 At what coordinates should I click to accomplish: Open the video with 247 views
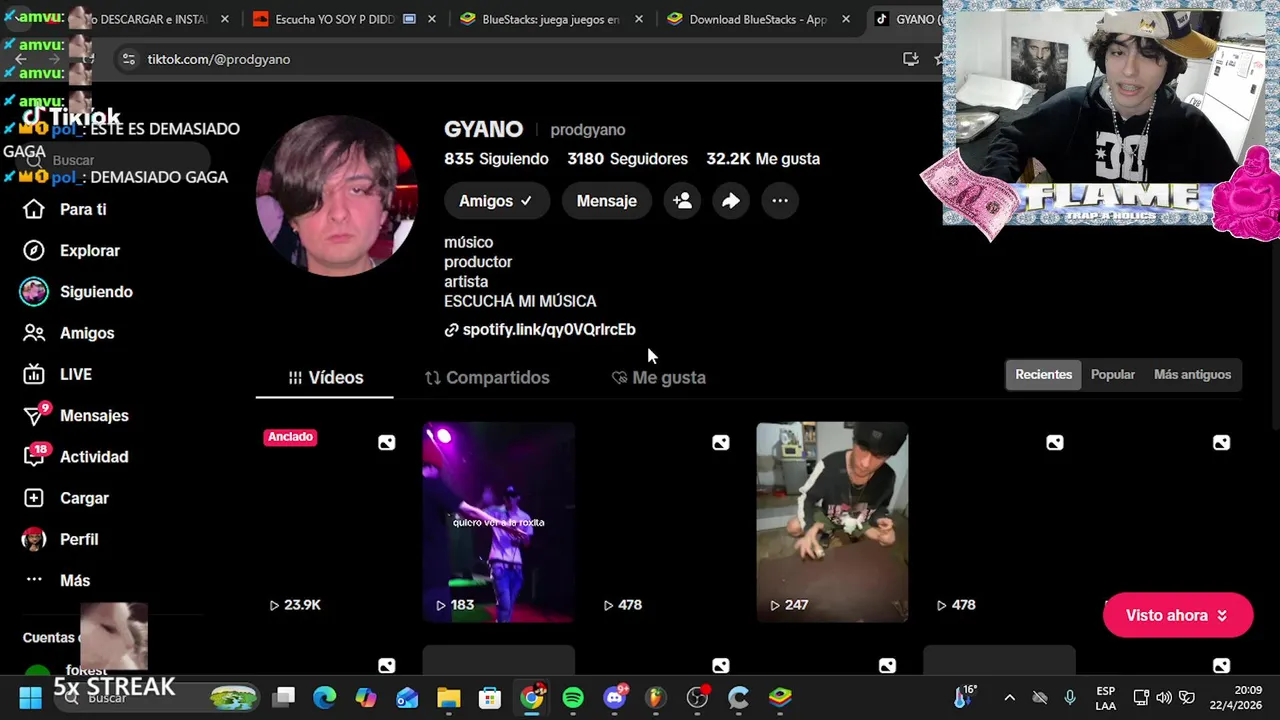pyautogui.click(x=832, y=522)
